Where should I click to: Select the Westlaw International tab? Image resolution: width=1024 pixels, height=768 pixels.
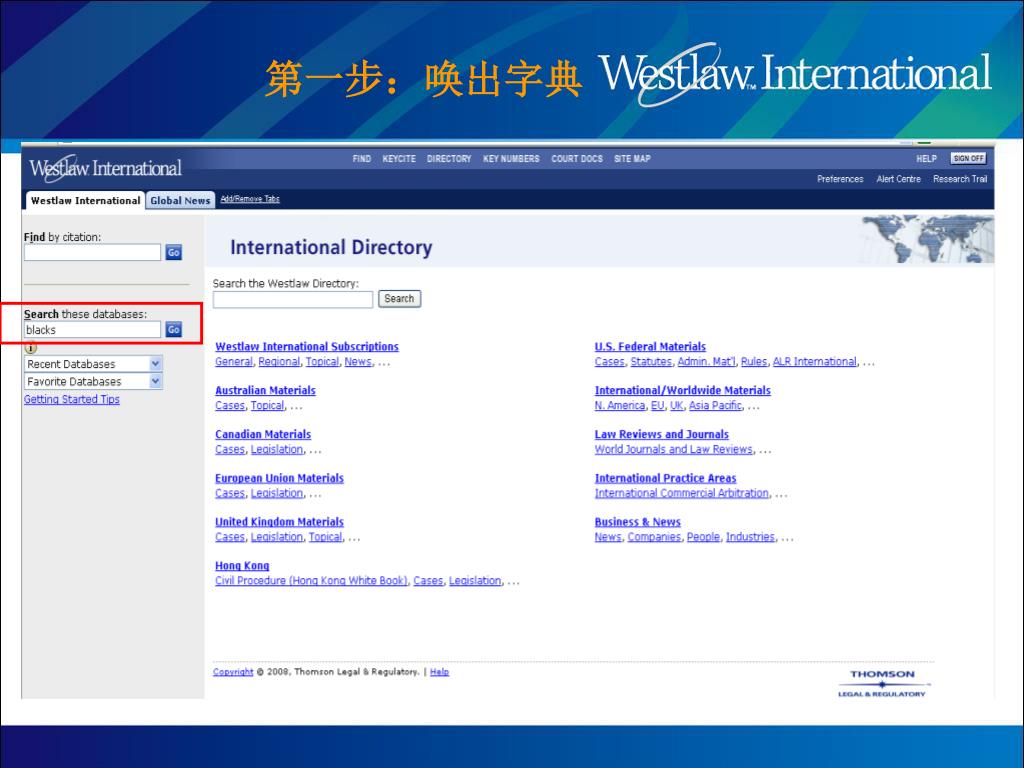tap(85, 200)
